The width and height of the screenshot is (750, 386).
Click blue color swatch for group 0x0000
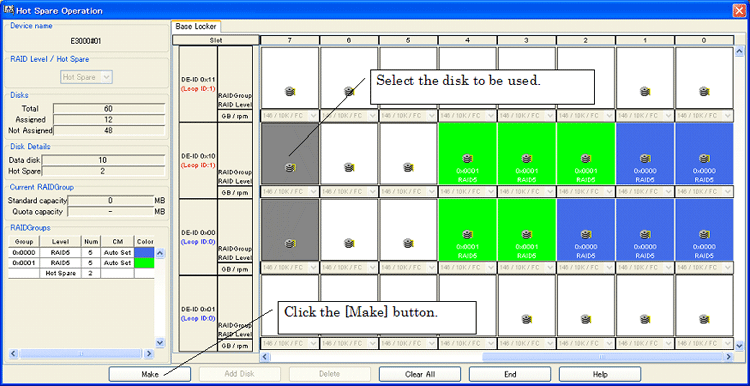point(144,253)
